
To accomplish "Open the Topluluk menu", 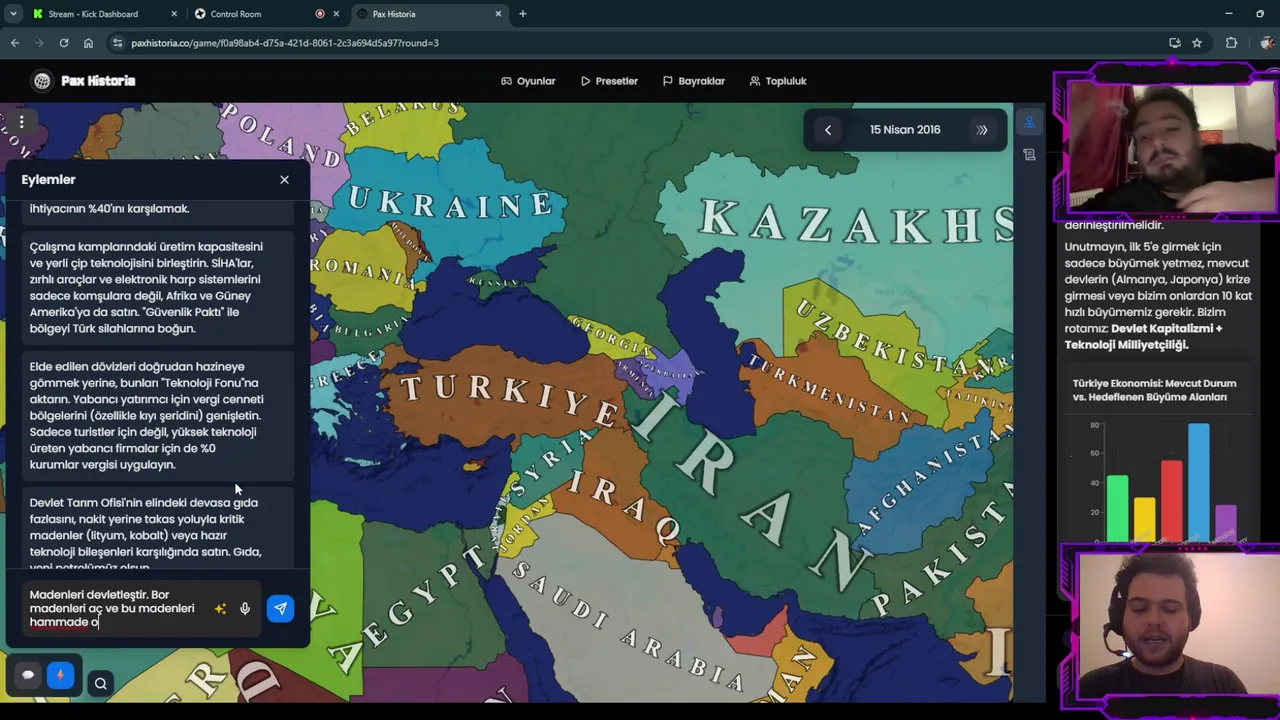I will pyautogui.click(x=778, y=81).
